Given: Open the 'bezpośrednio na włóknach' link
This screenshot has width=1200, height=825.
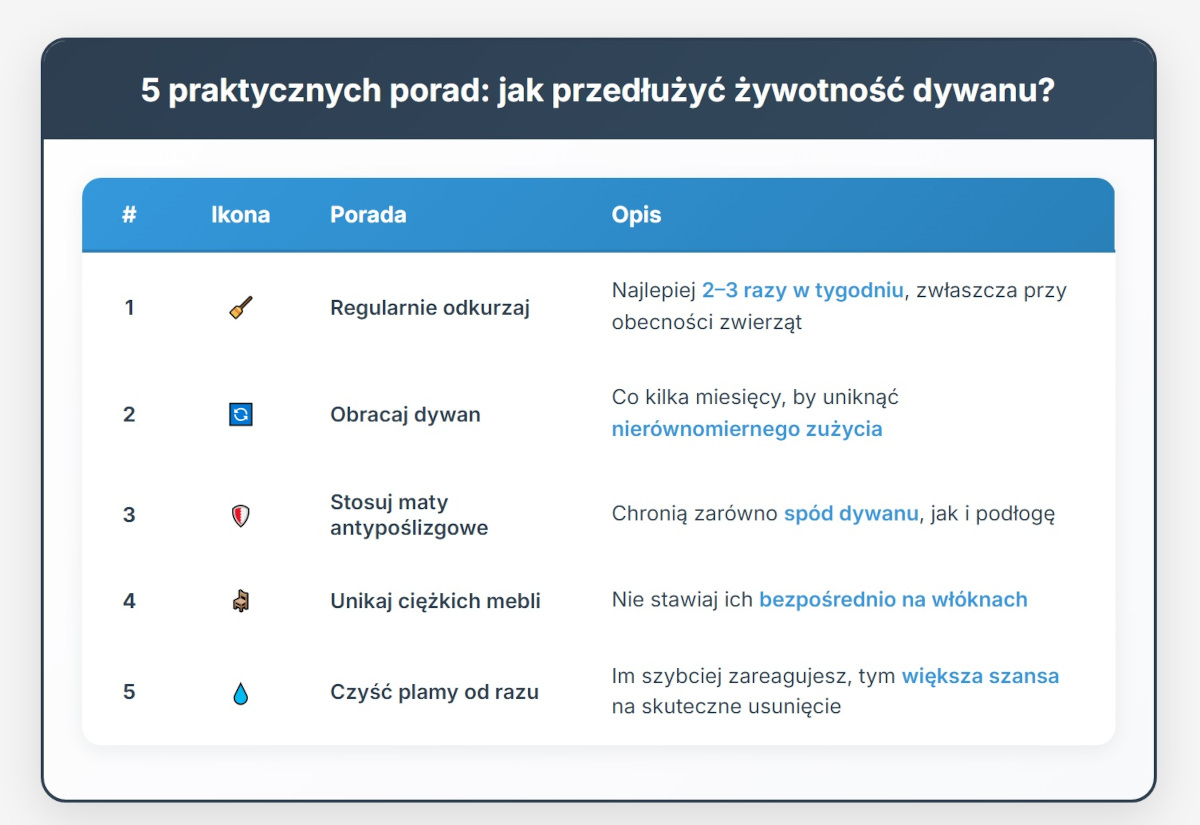Looking at the screenshot, I should pos(893,599).
